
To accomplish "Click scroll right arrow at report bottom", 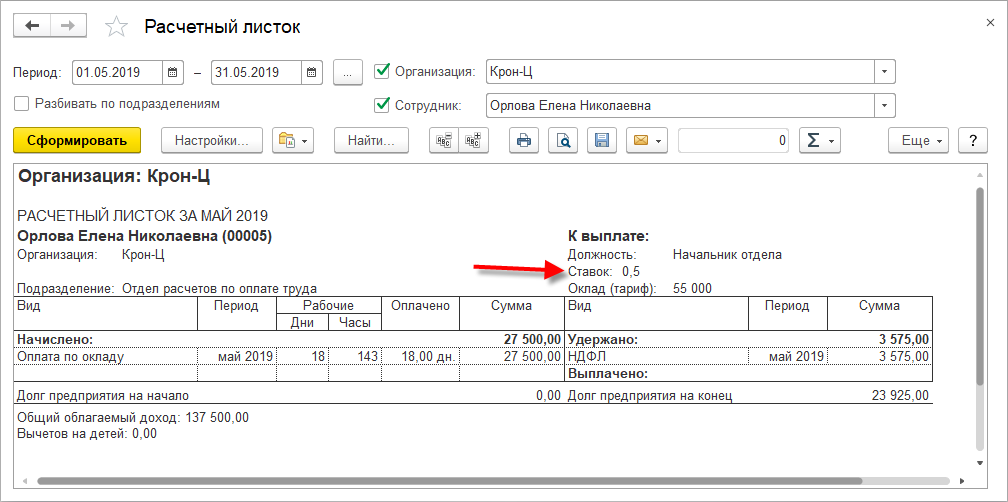I will tap(962, 481).
